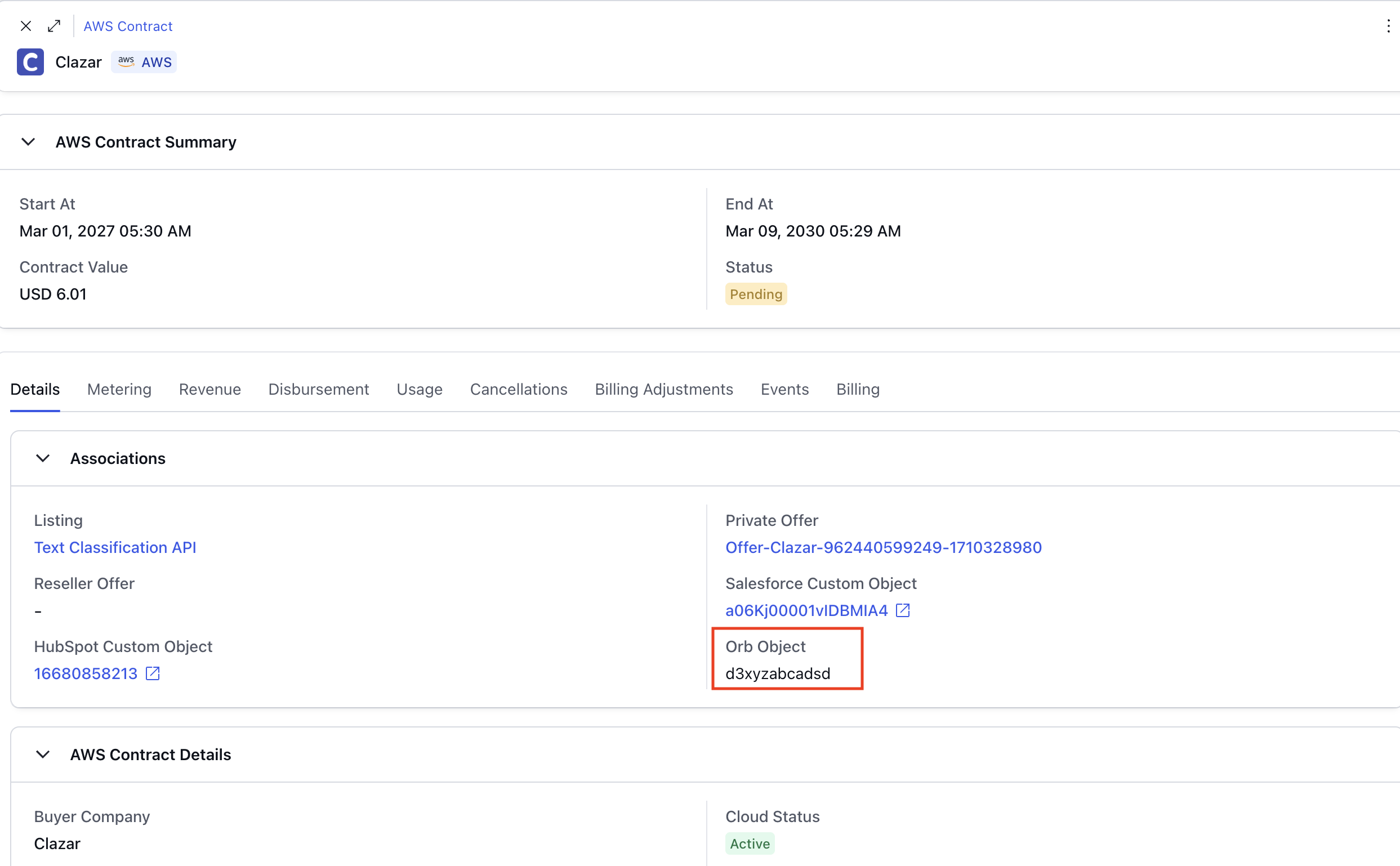Click the Pending status badge
1400x866 pixels.
pyautogui.click(x=756, y=294)
